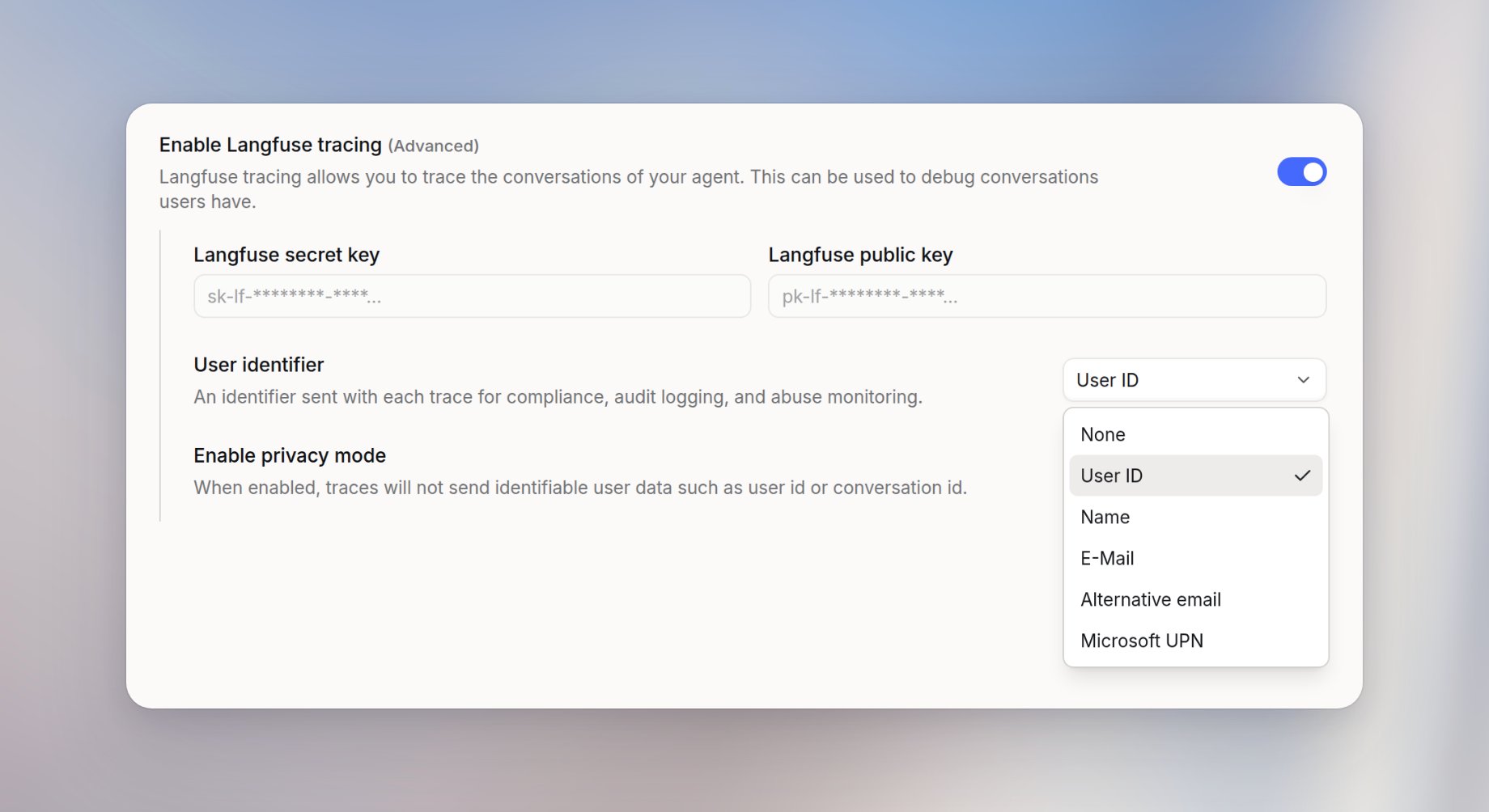Click the user identifier description text

click(x=558, y=397)
